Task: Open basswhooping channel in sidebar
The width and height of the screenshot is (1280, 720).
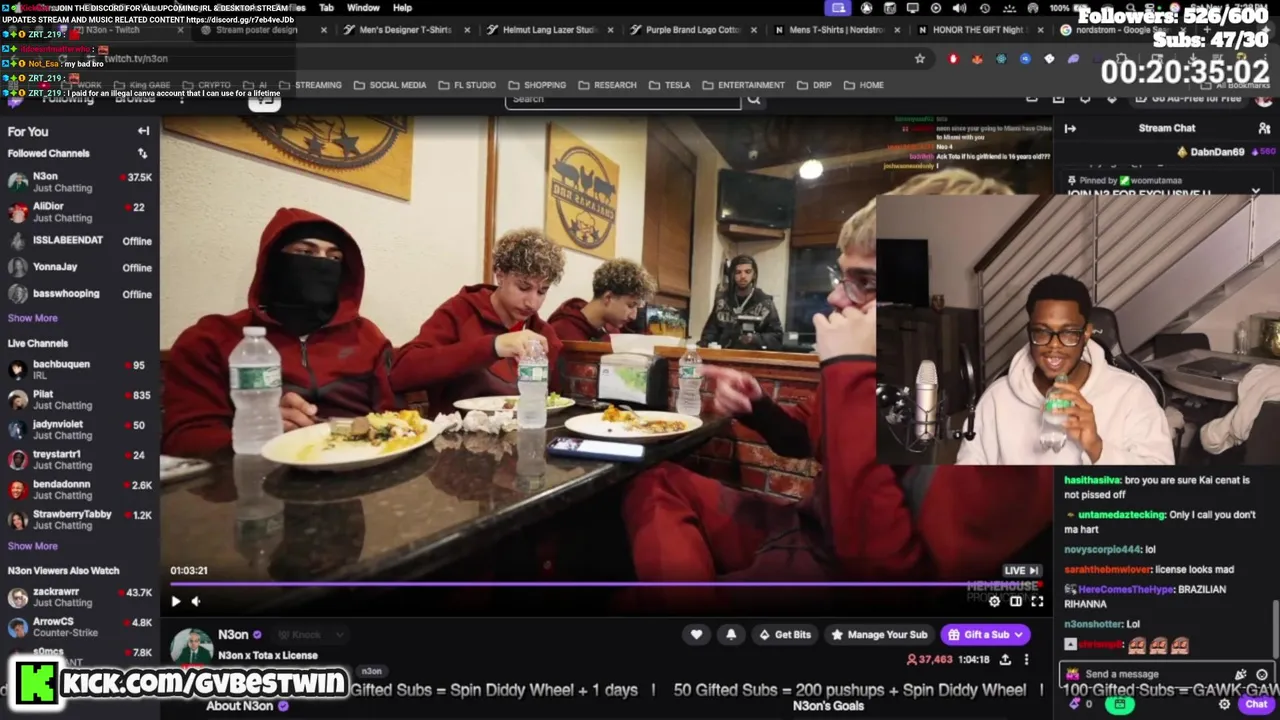Action: click(80, 294)
